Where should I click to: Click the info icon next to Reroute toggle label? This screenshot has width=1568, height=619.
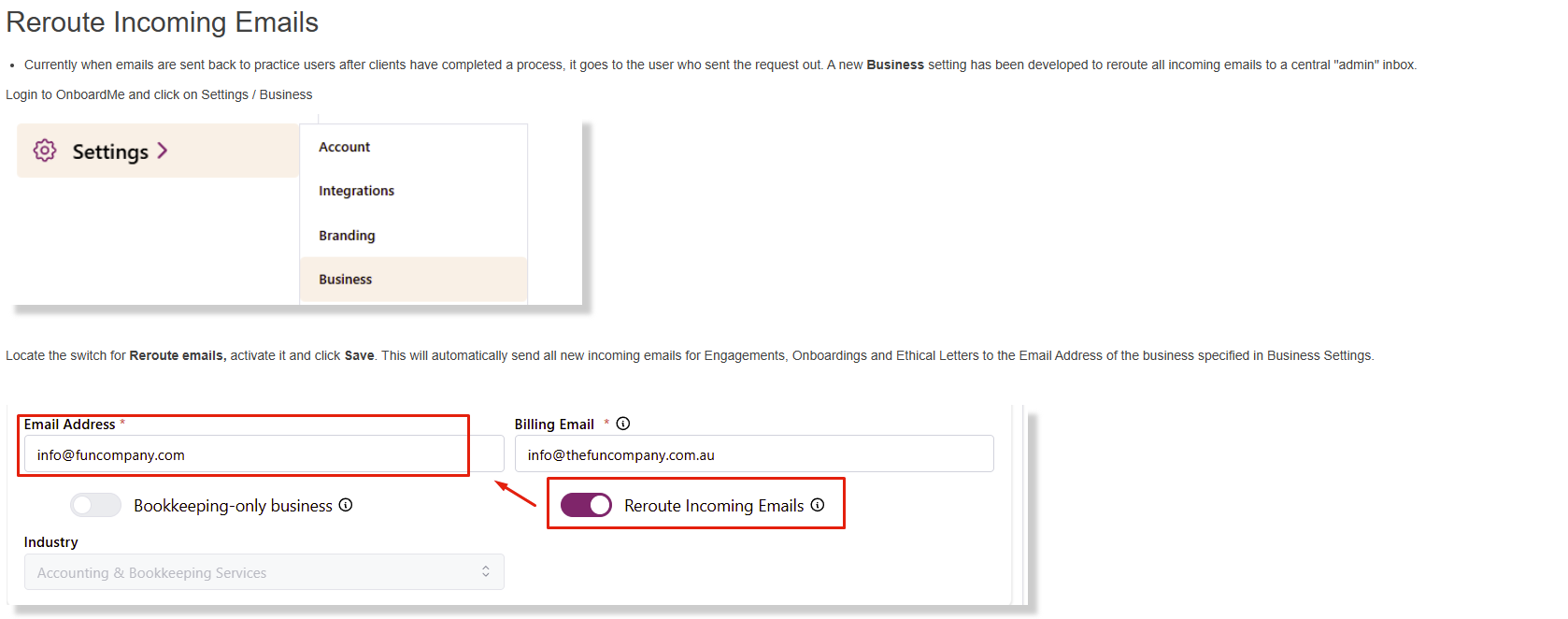click(818, 505)
